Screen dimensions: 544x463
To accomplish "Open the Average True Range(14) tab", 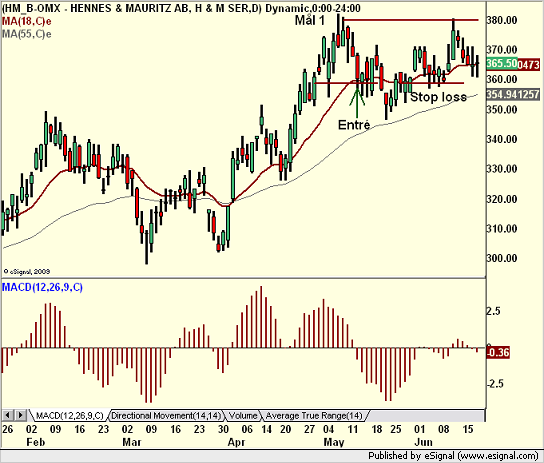I will click(x=314, y=415).
